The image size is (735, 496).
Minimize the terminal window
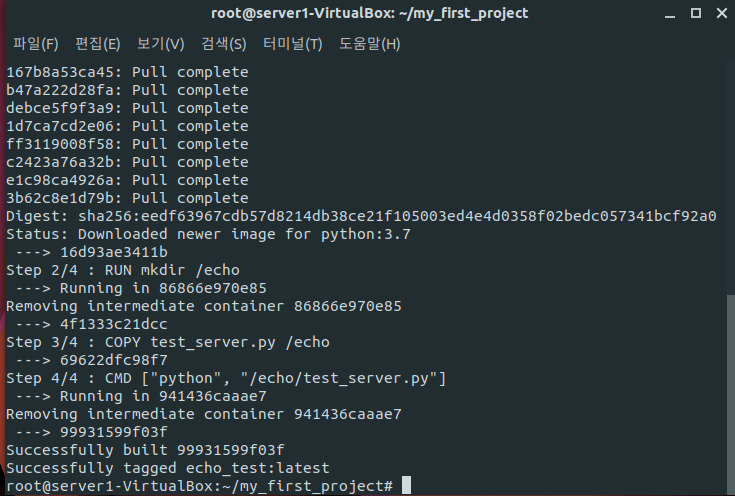[670, 14]
